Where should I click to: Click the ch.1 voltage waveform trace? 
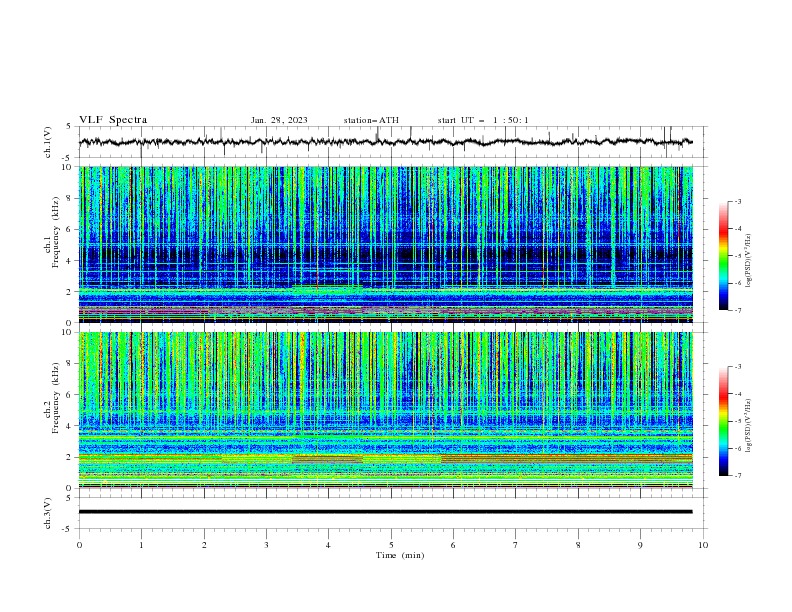(385, 142)
